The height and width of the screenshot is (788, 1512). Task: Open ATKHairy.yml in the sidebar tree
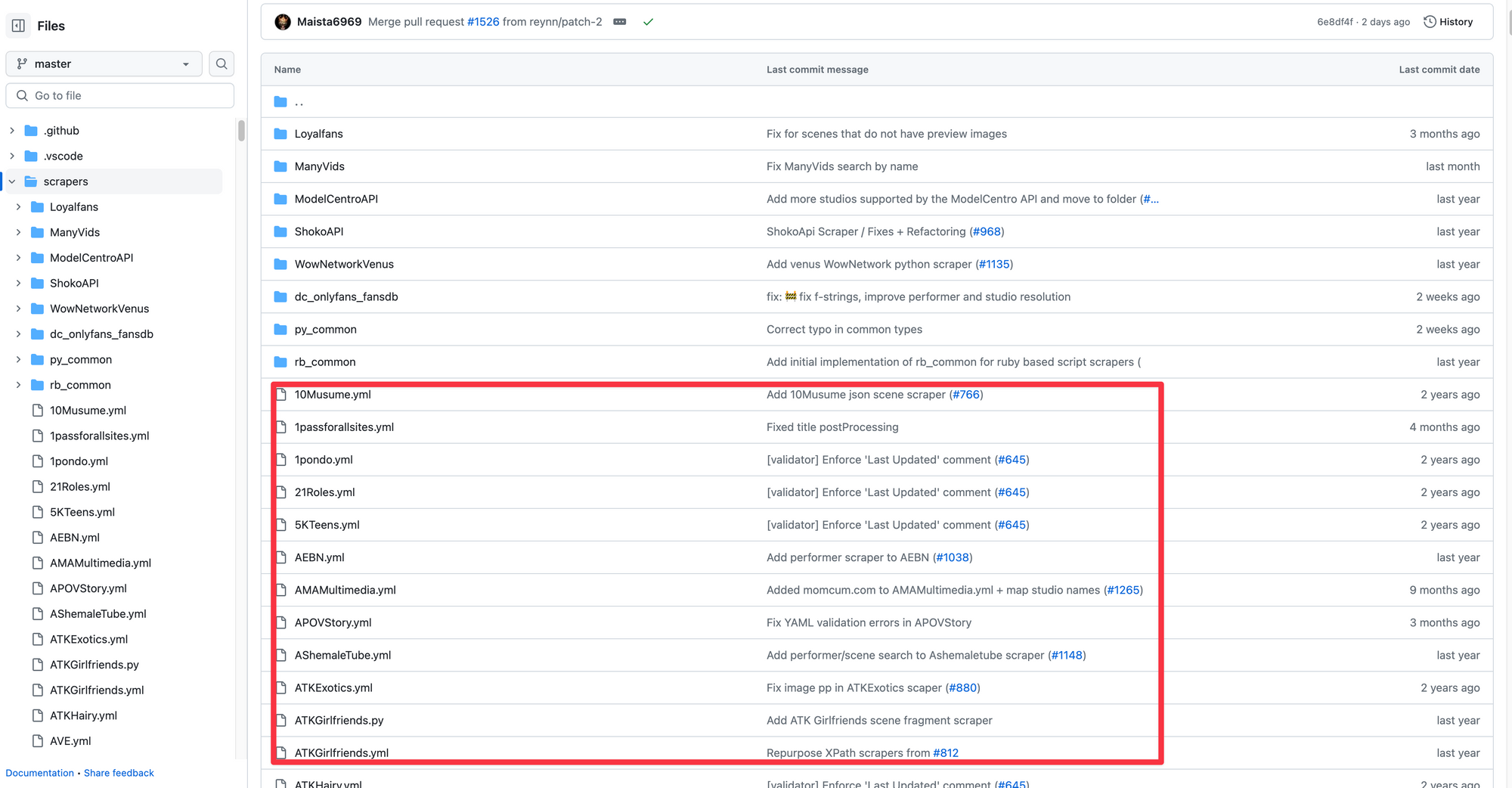(83, 716)
